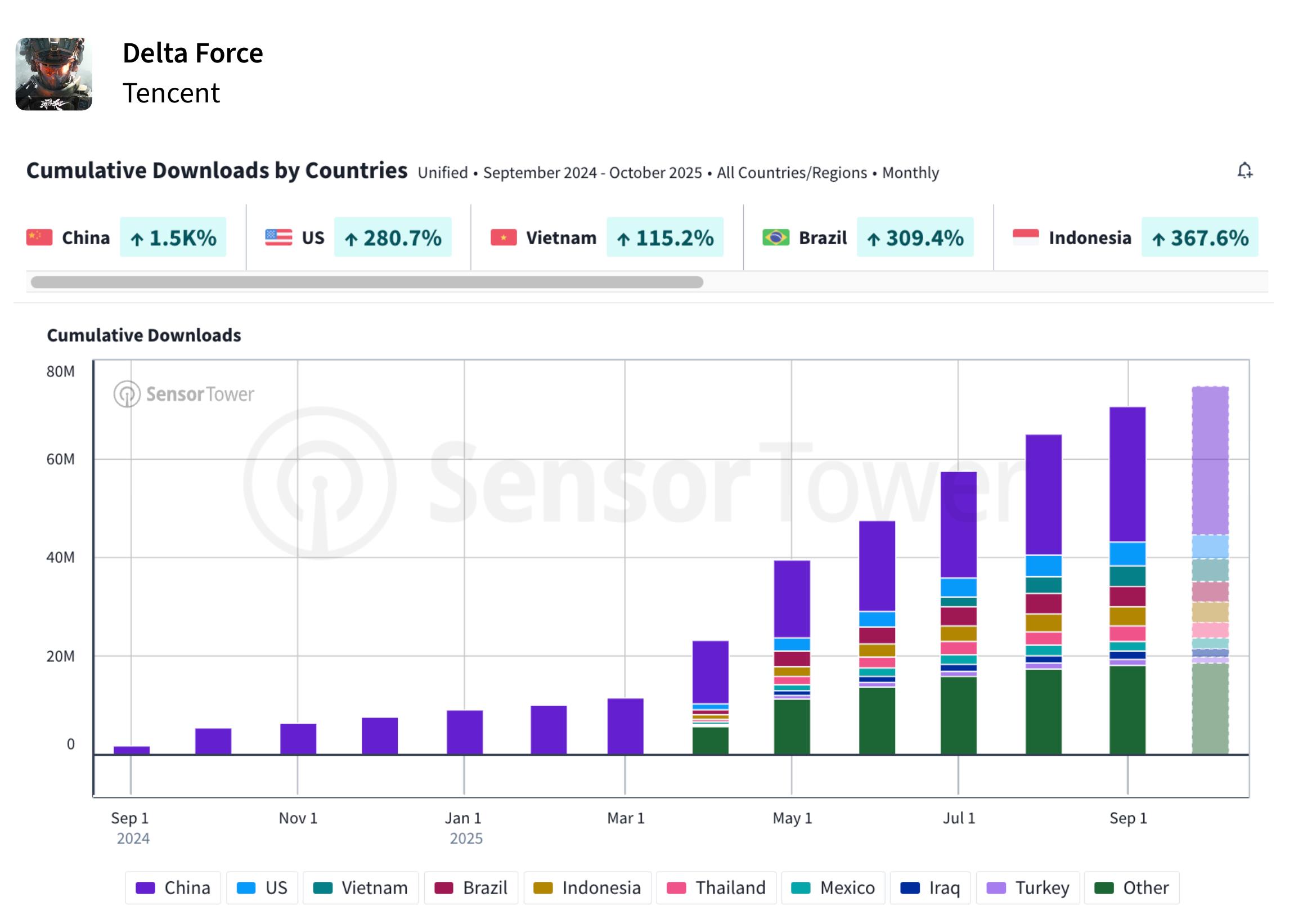1294x924 pixels.
Task: Click the projected October 2025 bar
Action: (1210, 570)
